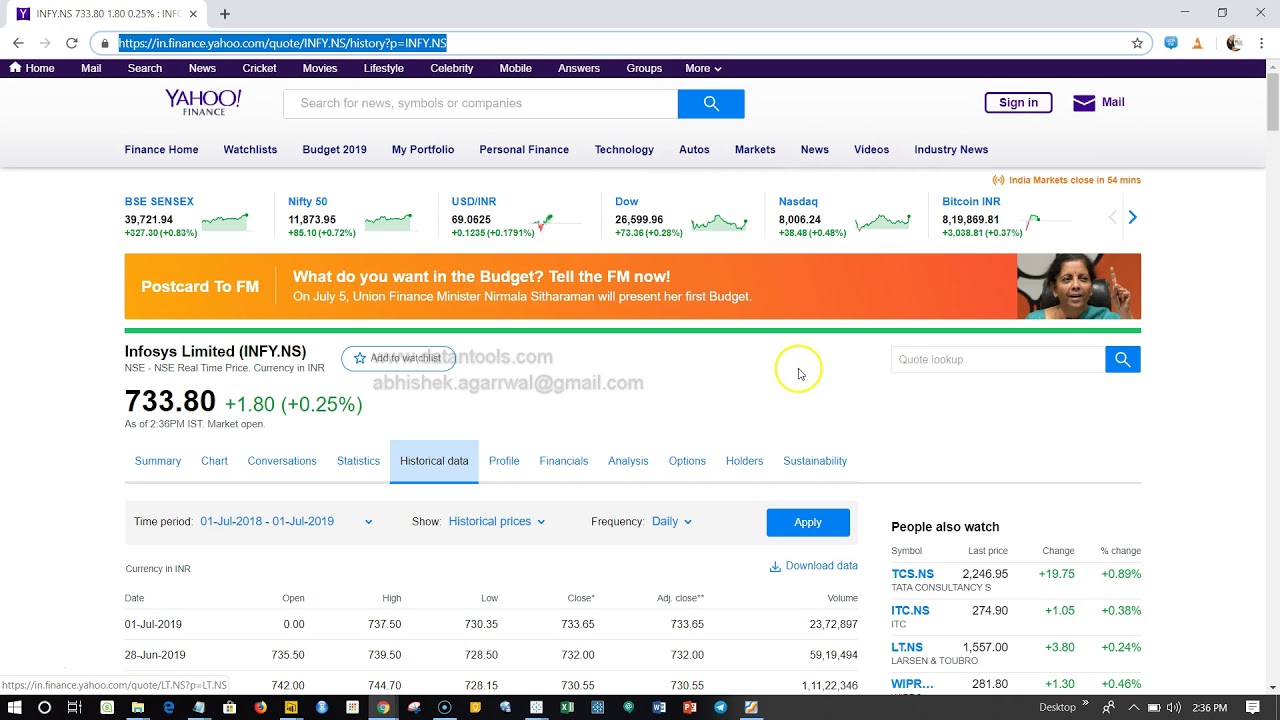Image resolution: width=1280 pixels, height=720 pixels.
Task: Open Microsoft Edge from the taskbar
Action: 168,707
